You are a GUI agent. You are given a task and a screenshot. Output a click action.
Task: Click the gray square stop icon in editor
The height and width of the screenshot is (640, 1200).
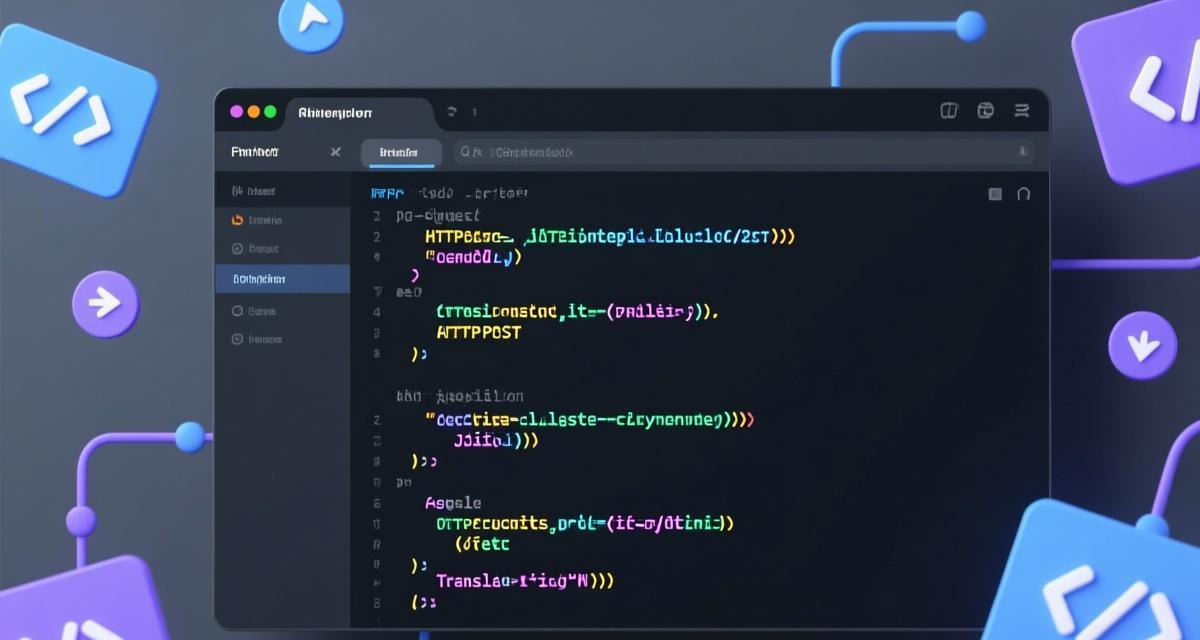point(995,194)
